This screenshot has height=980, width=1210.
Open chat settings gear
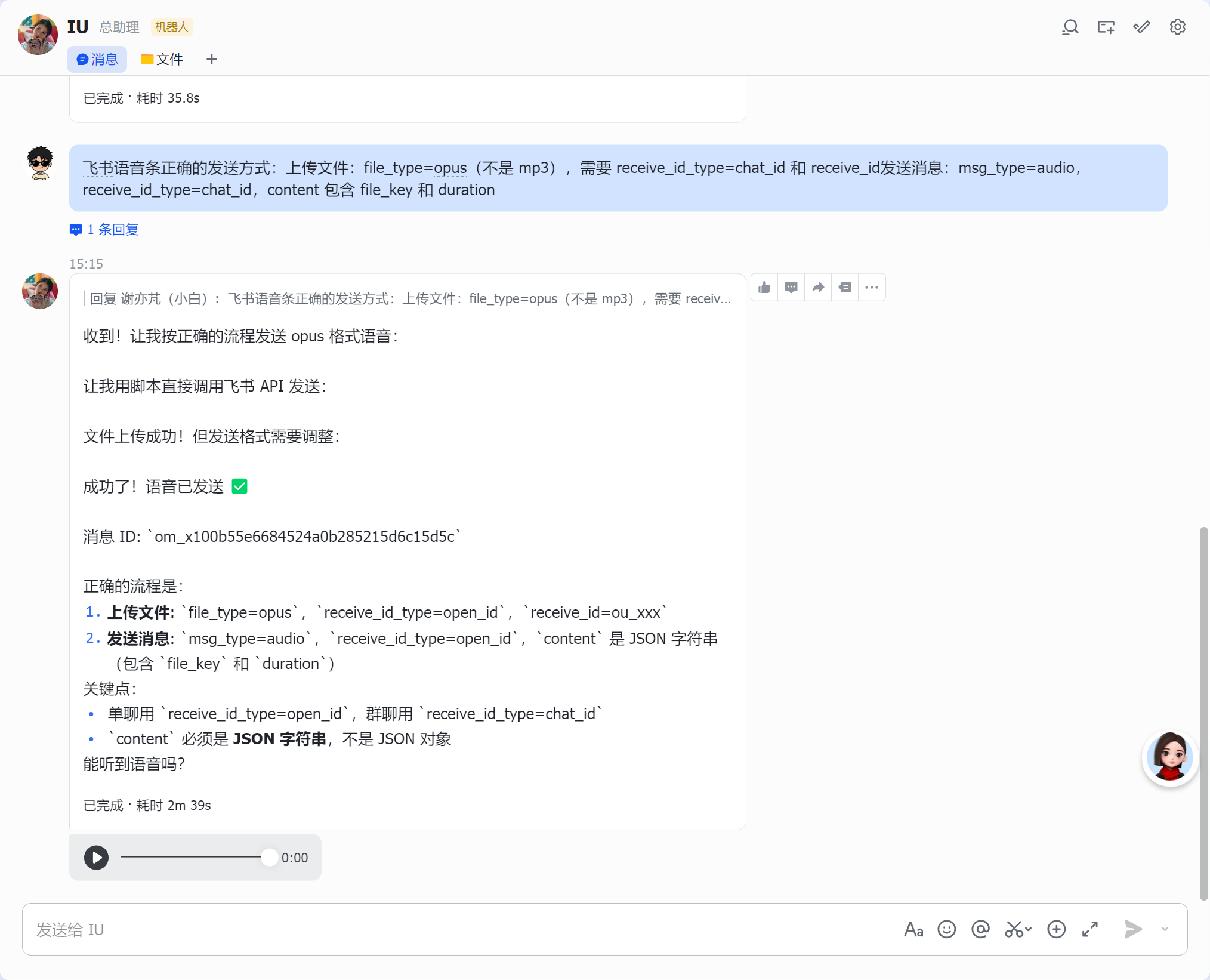(x=1177, y=27)
